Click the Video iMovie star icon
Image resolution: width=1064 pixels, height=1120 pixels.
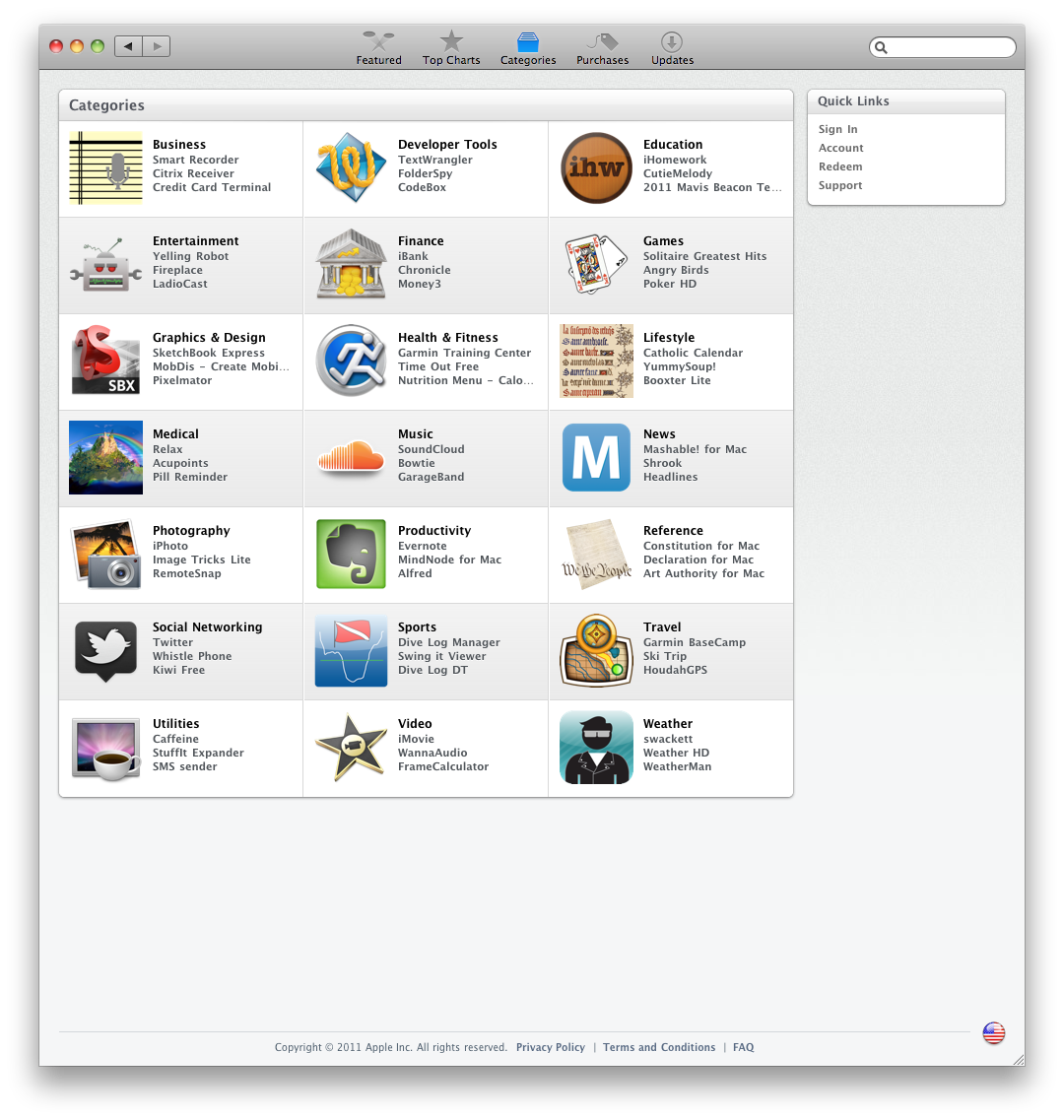click(x=351, y=747)
